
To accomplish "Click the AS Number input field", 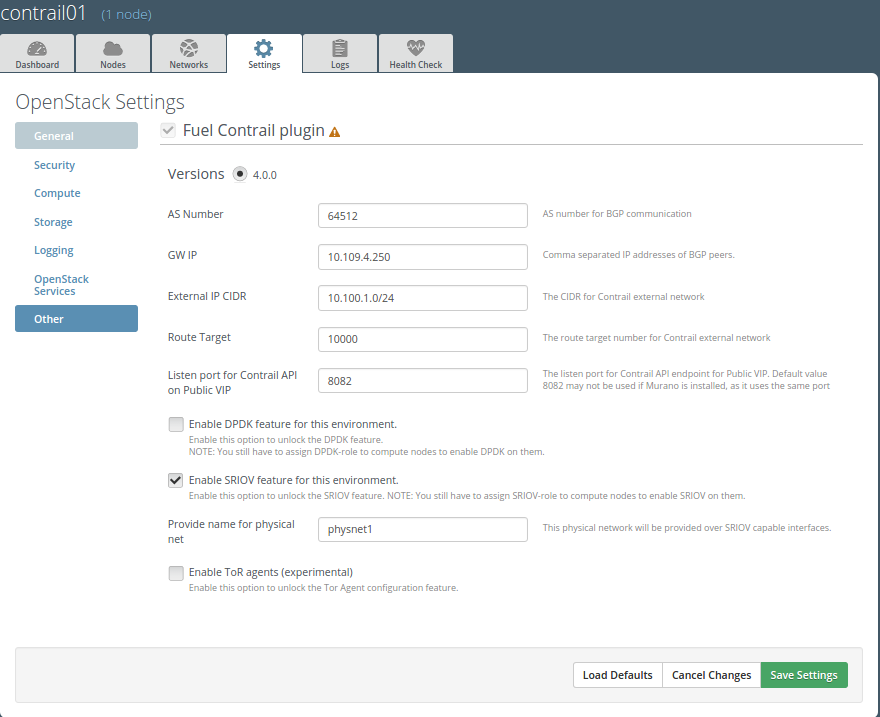I will 423,215.
